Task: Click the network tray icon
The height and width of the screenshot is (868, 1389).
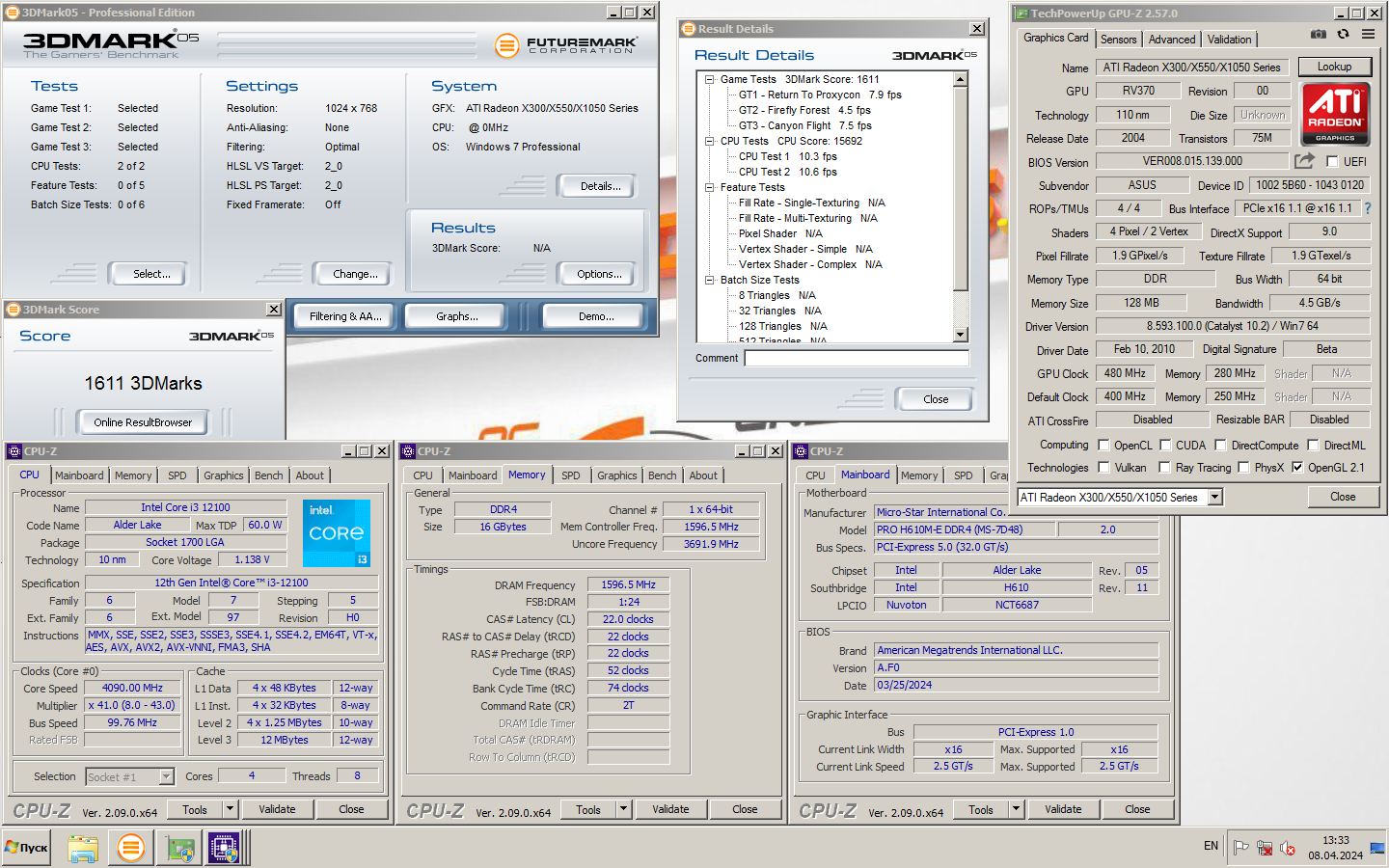Action: [x=1264, y=848]
